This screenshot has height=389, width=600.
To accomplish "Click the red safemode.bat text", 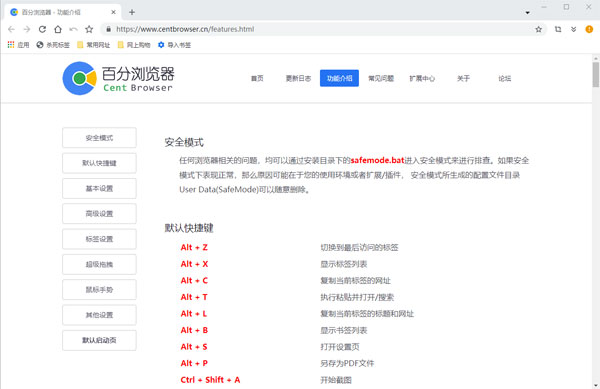I will (x=377, y=160).
